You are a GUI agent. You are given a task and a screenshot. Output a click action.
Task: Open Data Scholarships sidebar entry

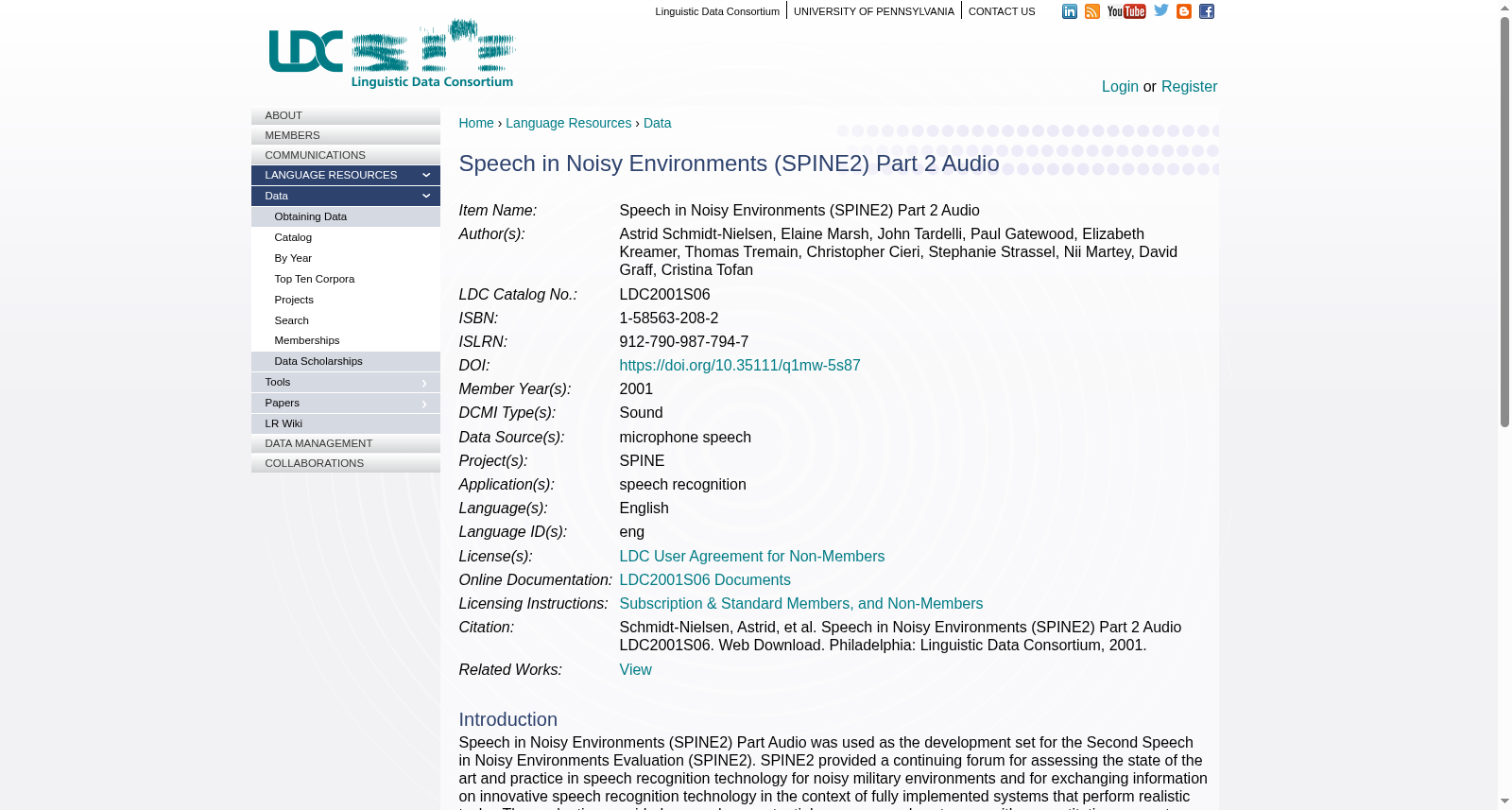click(x=346, y=361)
